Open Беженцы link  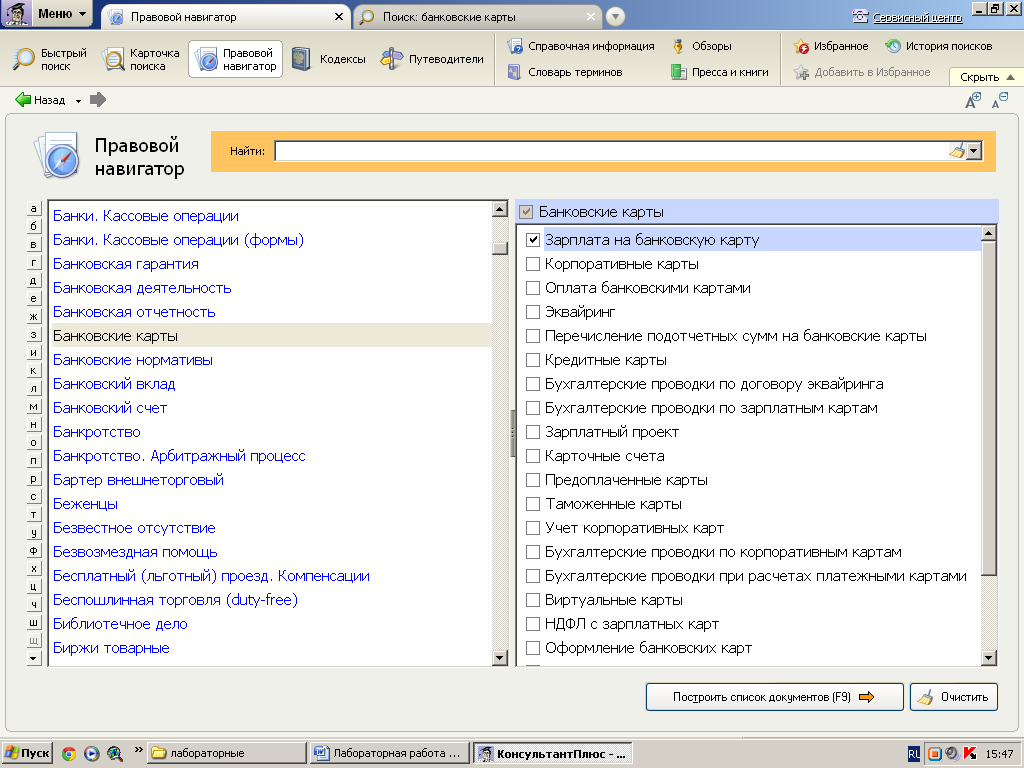[86, 504]
